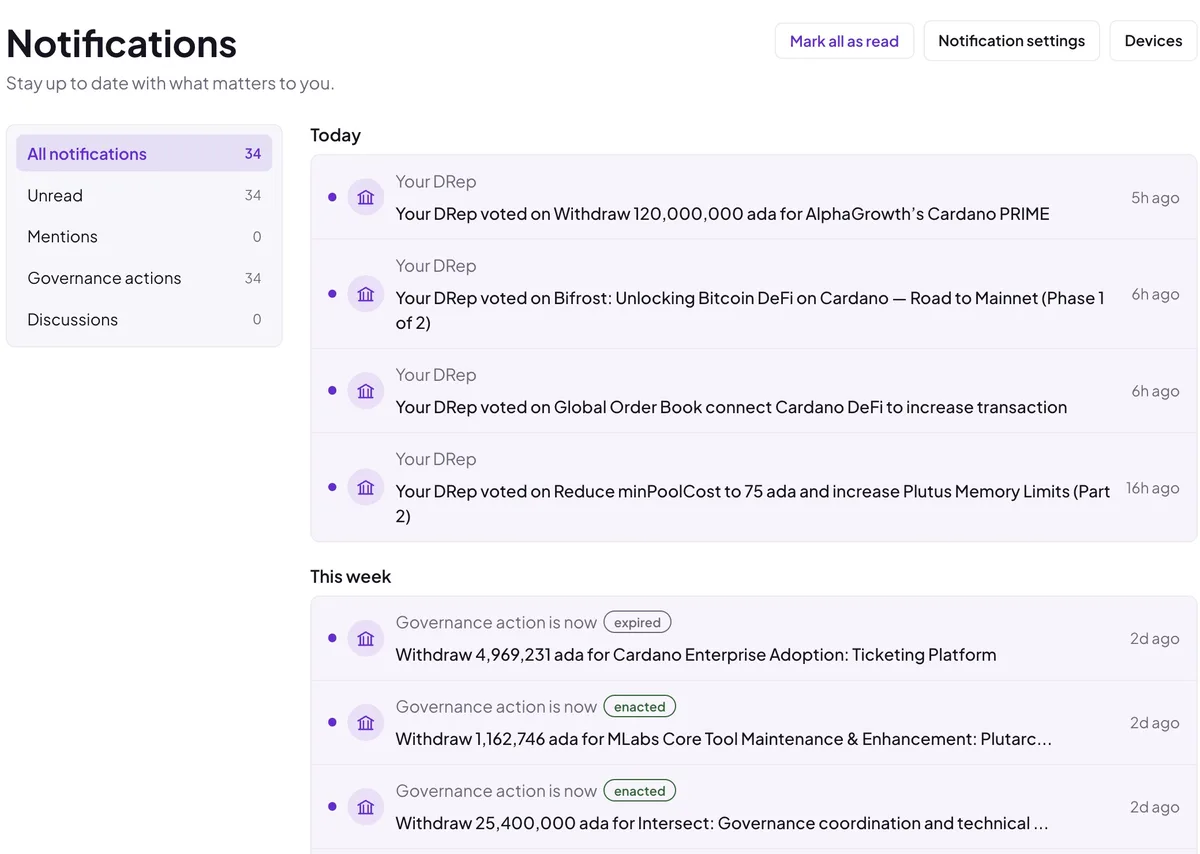Click the count 0 beside Discussions
This screenshot has height=854, width=1200.
(x=257, y=320)
